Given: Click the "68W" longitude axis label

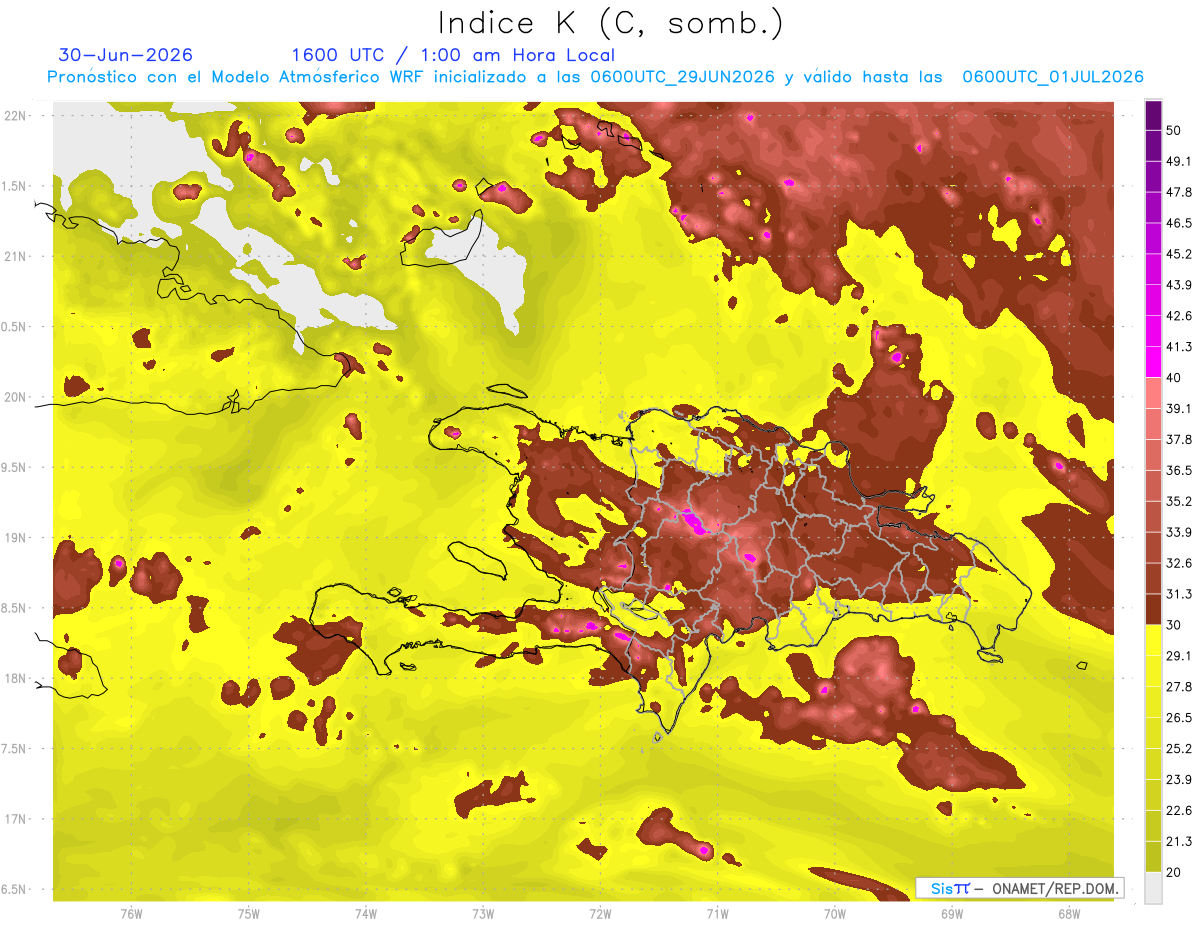Looking at the screenshot, I should coord(1069,914).
